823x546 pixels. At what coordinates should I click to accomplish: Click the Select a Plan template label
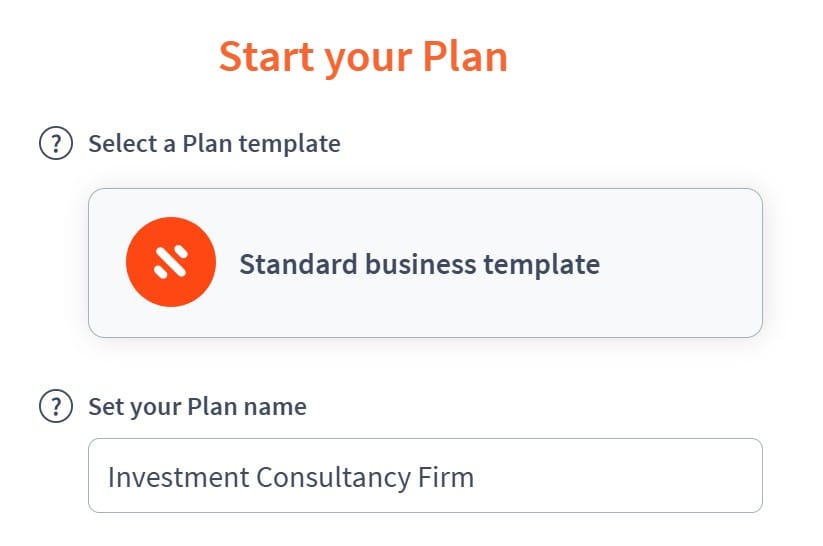click(x=214, y=143)
